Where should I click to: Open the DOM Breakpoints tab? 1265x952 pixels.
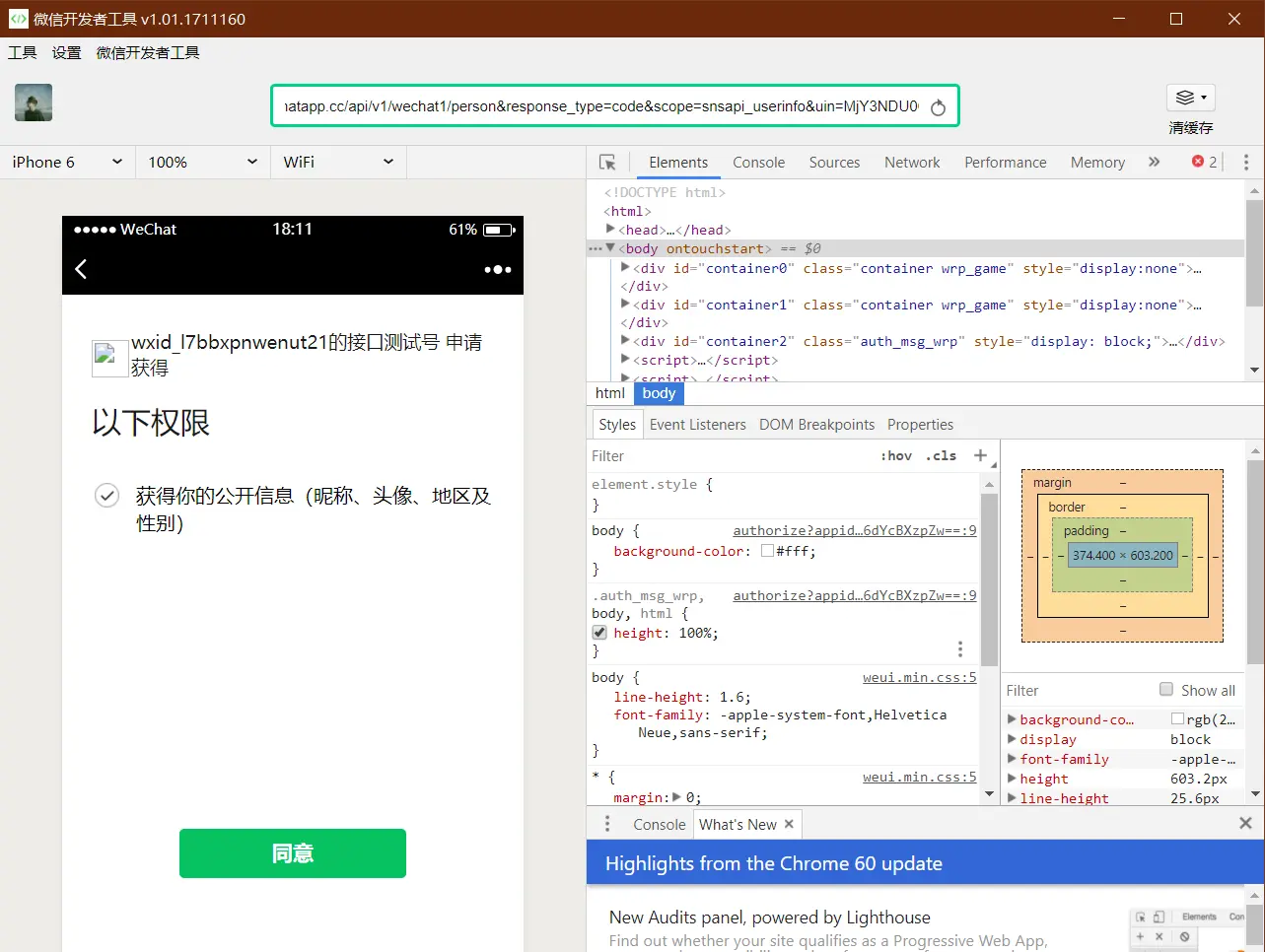[x=816, y=425]
